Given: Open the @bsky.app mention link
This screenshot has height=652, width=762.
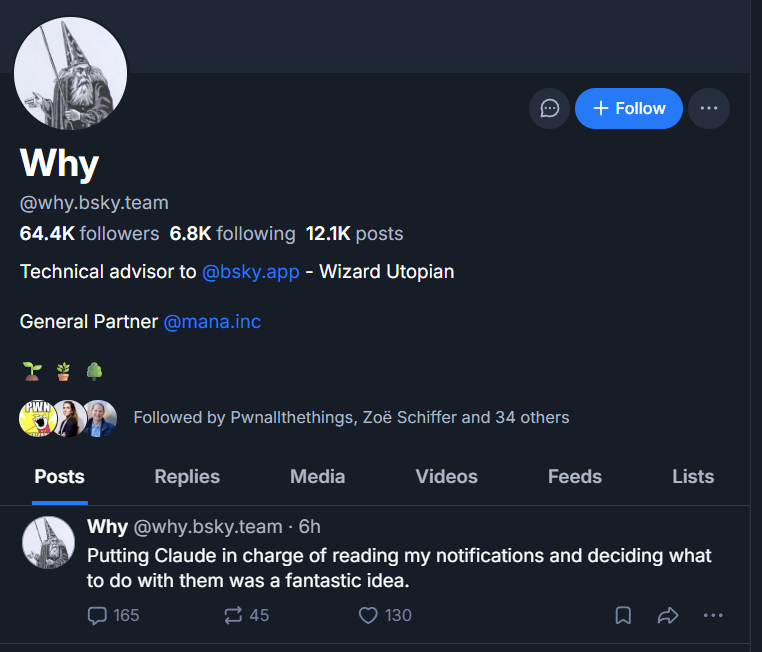Looking at the screenshot, I should click(251, 272).
